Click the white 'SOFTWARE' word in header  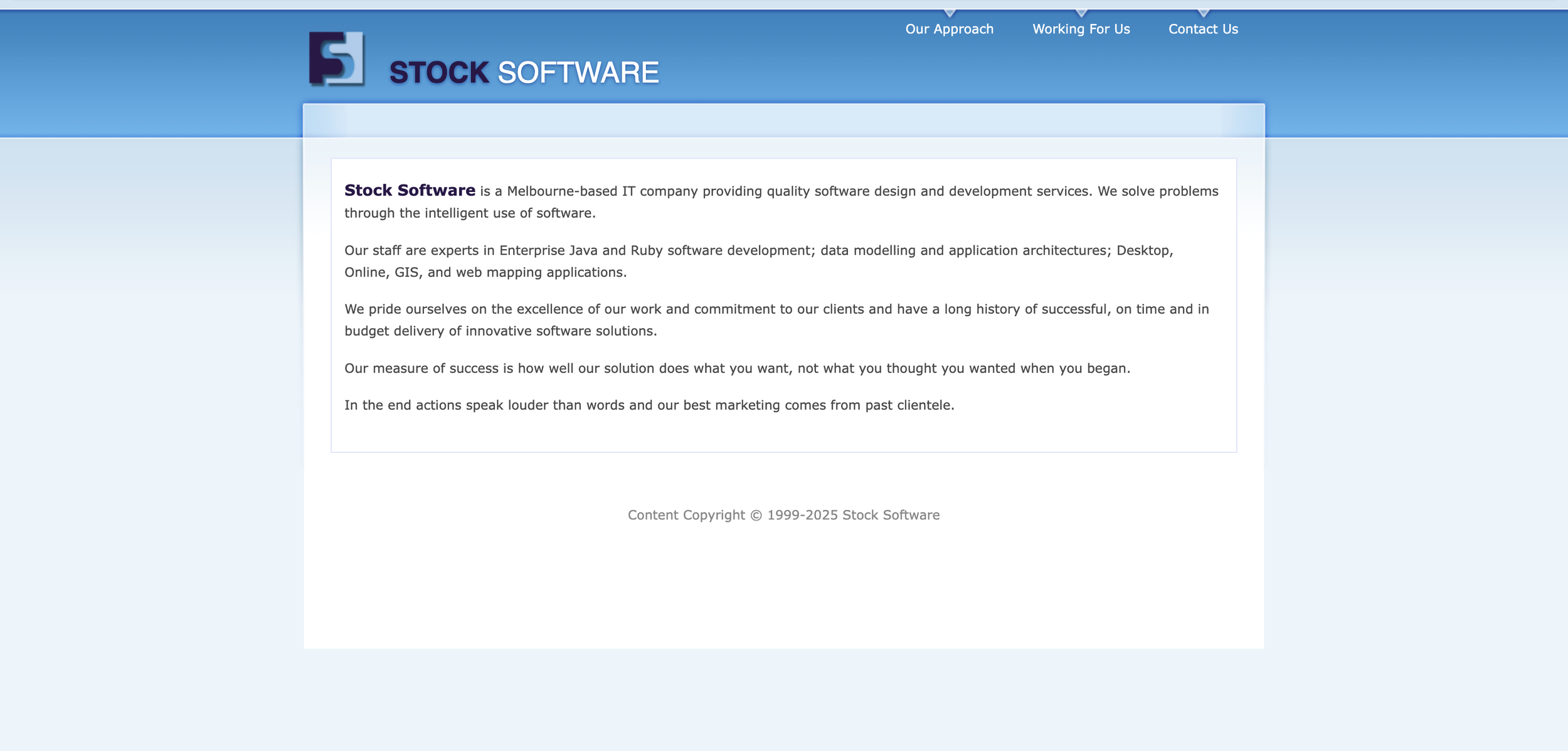click(578, 73)
